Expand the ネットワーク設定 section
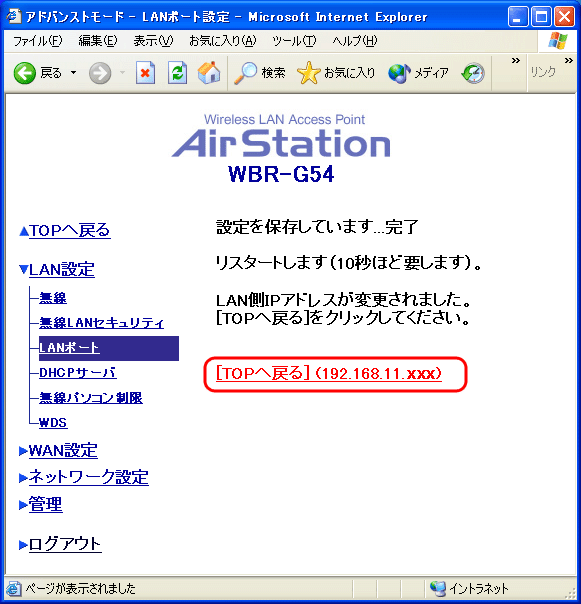 (x=84, y=477)
